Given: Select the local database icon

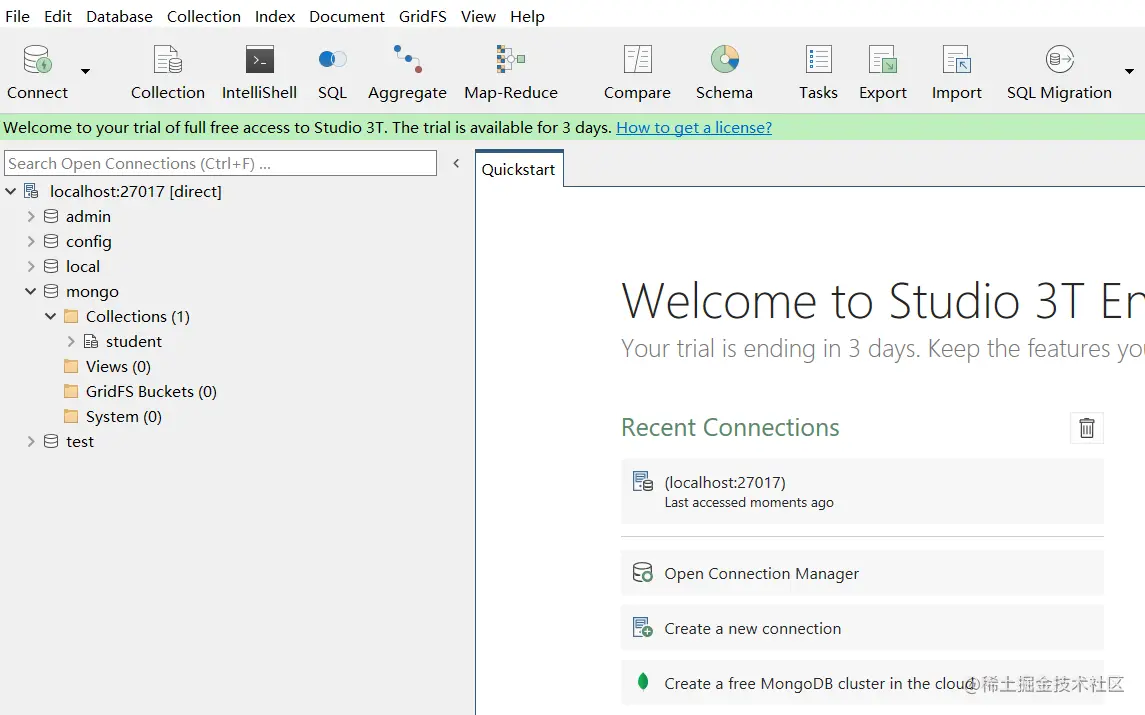Looking at the screenshot, I should [x=51, y=266].
